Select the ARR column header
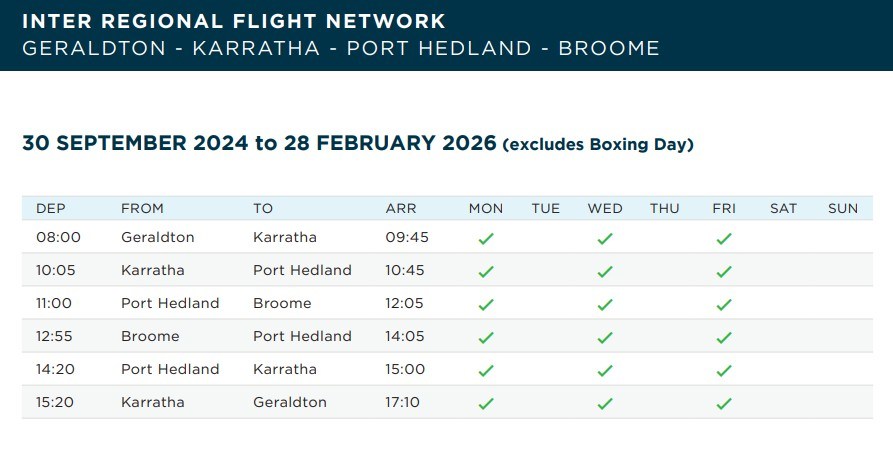 (401, 208)
